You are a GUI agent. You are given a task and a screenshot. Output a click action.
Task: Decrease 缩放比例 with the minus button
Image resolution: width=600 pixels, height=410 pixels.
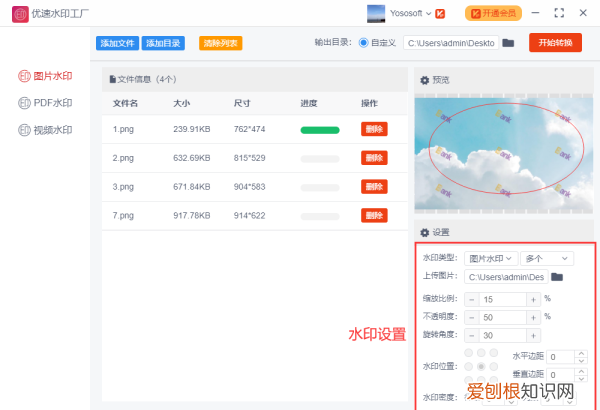(x=471, y=299)
